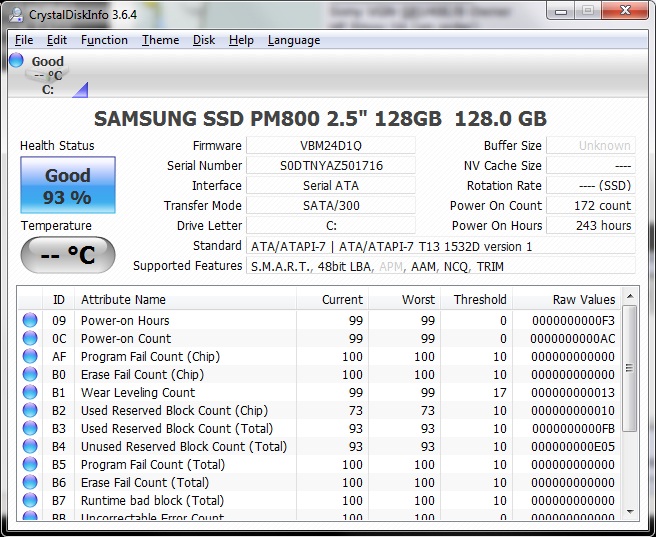Click the Worst column header
656x537 pixels.
(404, 299)
